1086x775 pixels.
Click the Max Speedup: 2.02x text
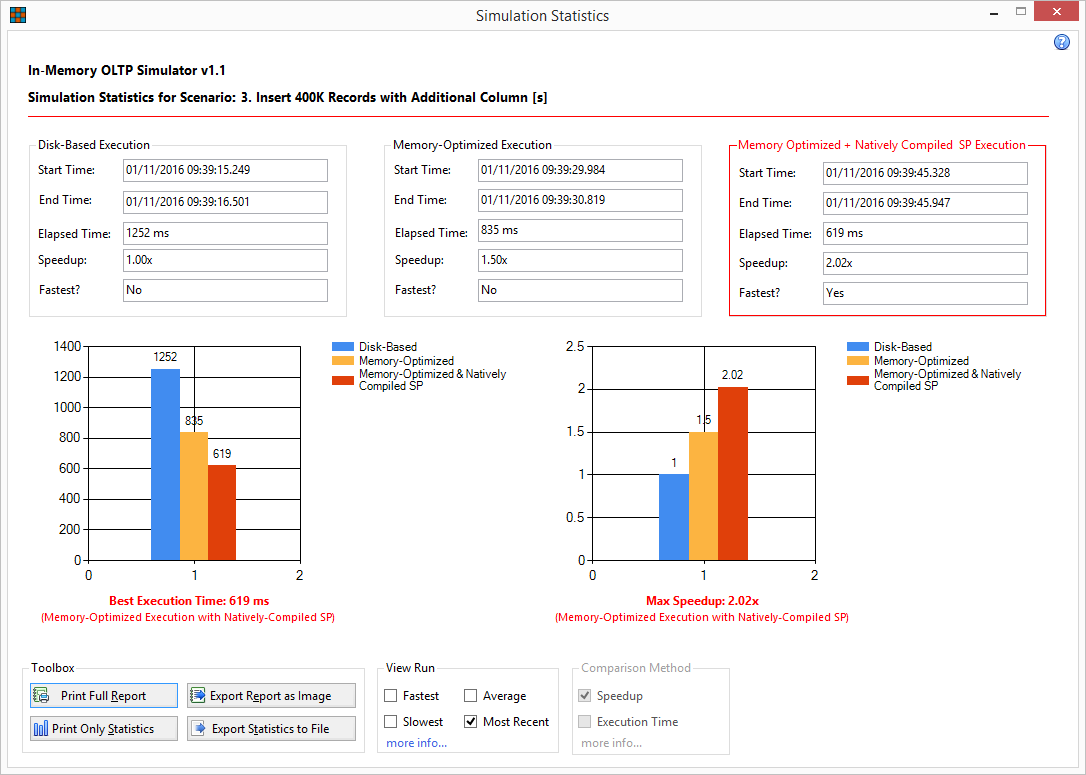point(702,601)
